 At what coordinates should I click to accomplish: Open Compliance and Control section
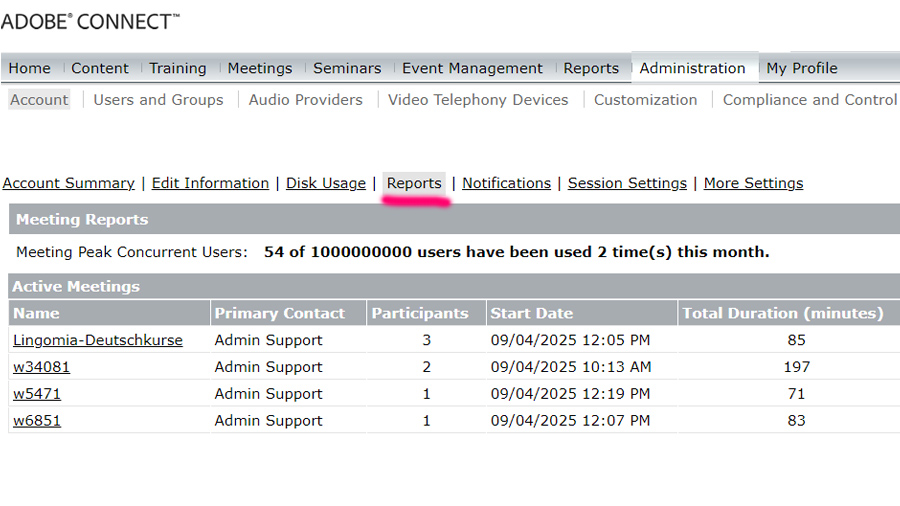click(810, 100)
